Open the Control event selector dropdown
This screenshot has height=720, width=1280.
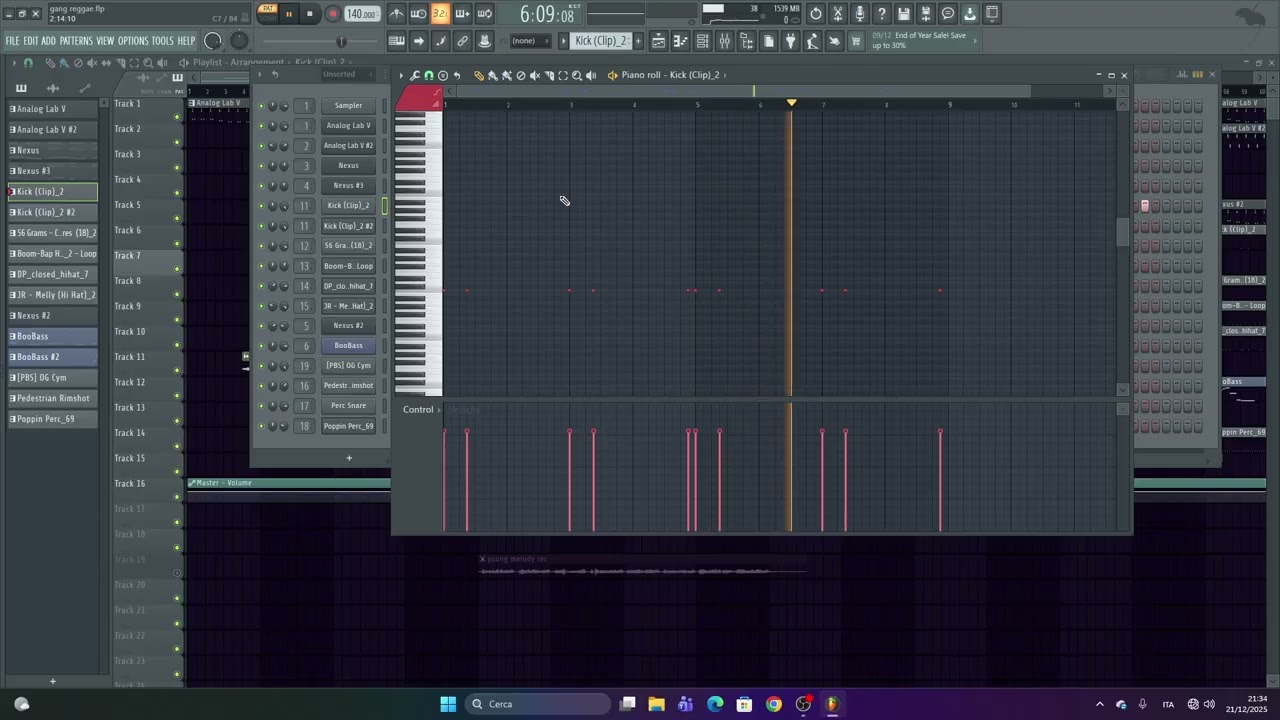pyautogui.click(x=420, y=410)
